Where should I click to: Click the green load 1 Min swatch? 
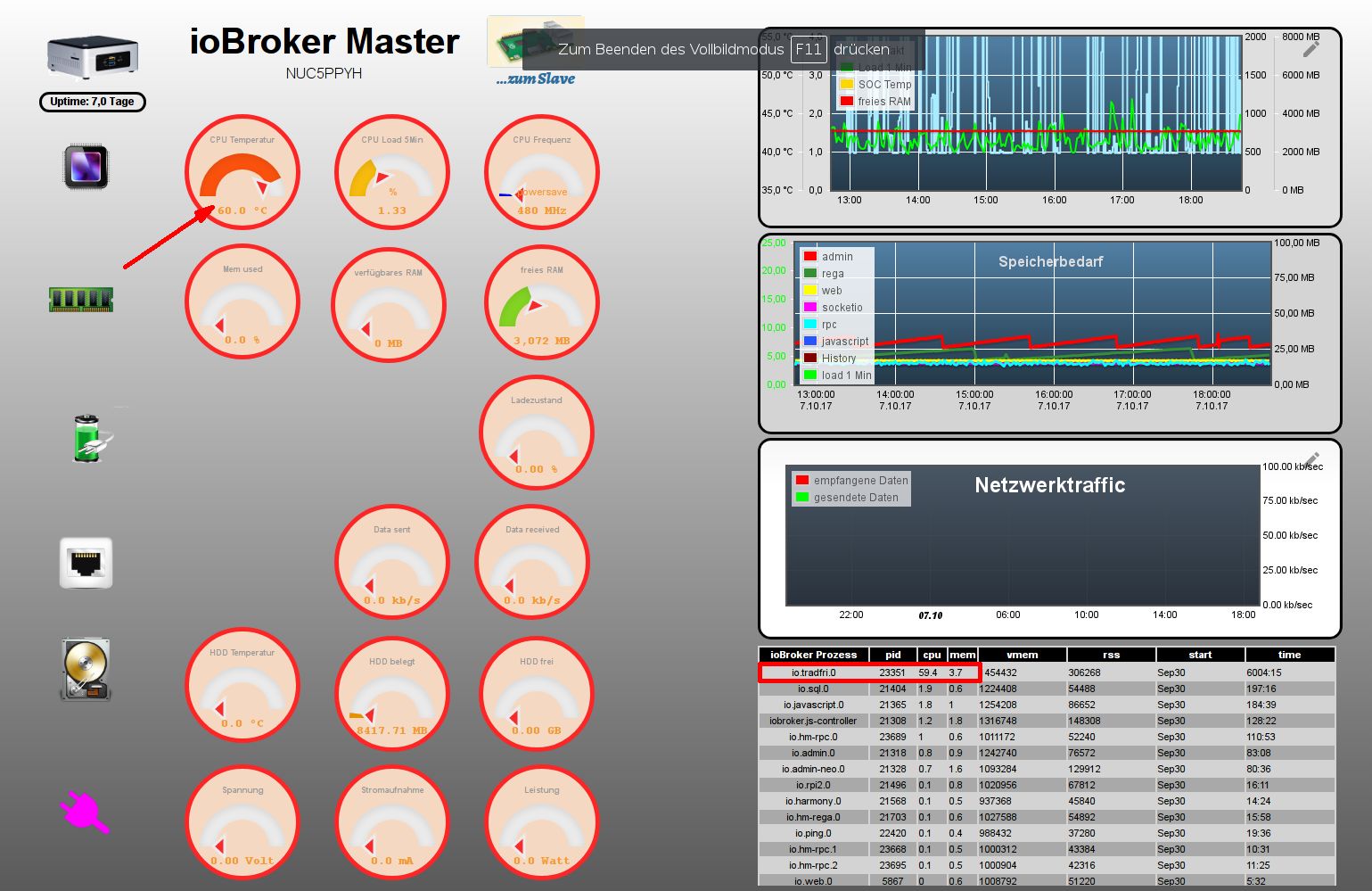click(x=810, y=375)
